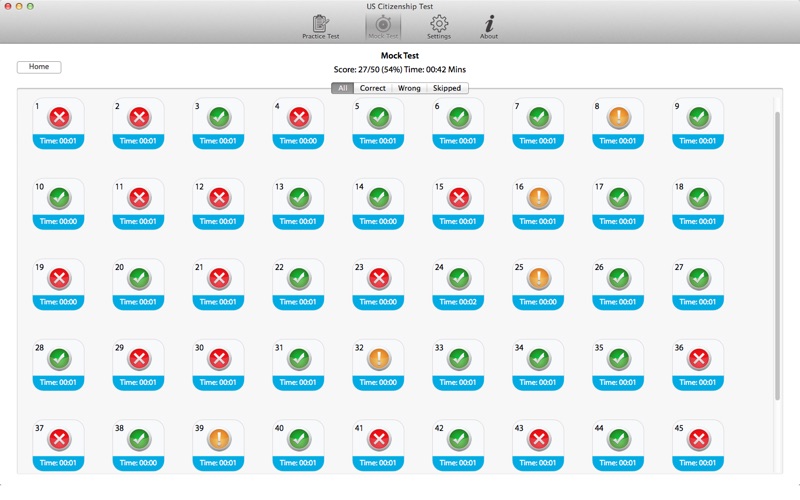800x500 pixels.
Task: Open question 32 skipped orange icon
Action: pos(379,359)
